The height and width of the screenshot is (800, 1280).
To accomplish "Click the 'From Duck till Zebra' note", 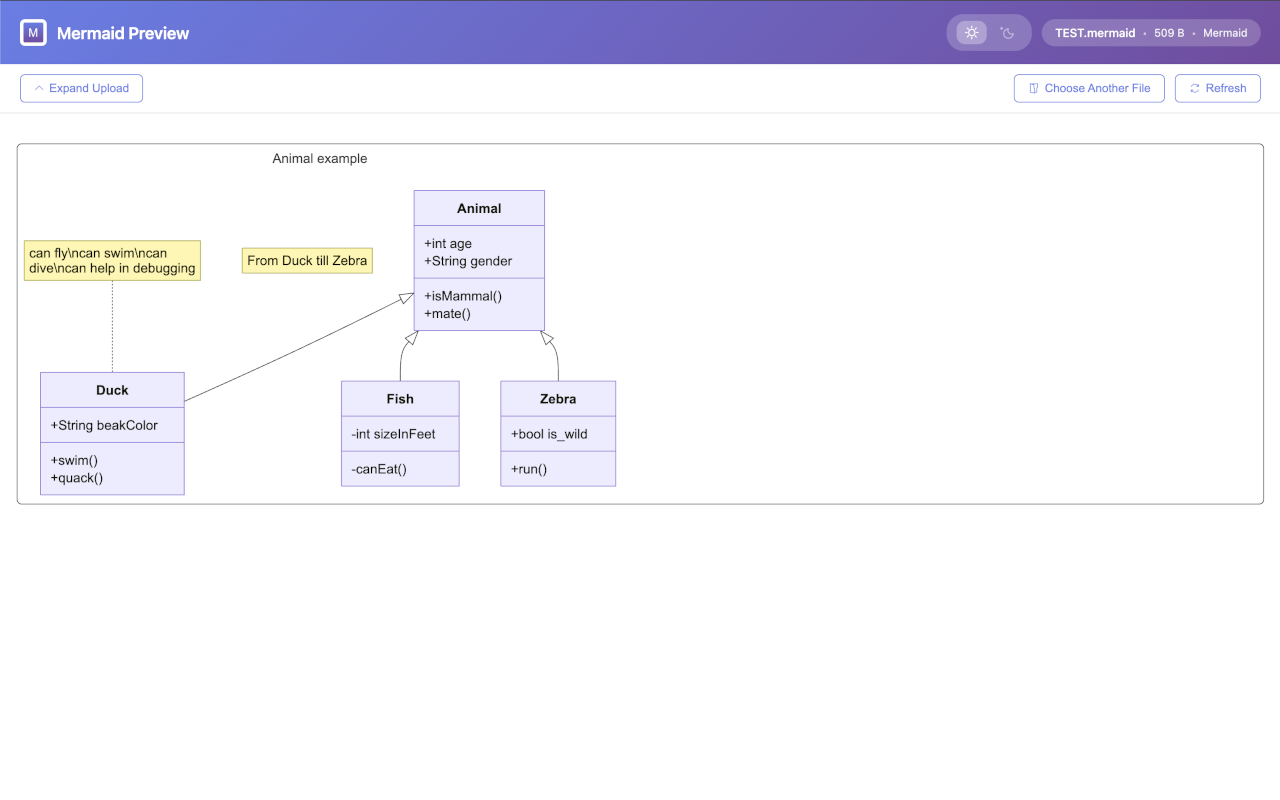I will pyautogui.click(x=307, y=261).
